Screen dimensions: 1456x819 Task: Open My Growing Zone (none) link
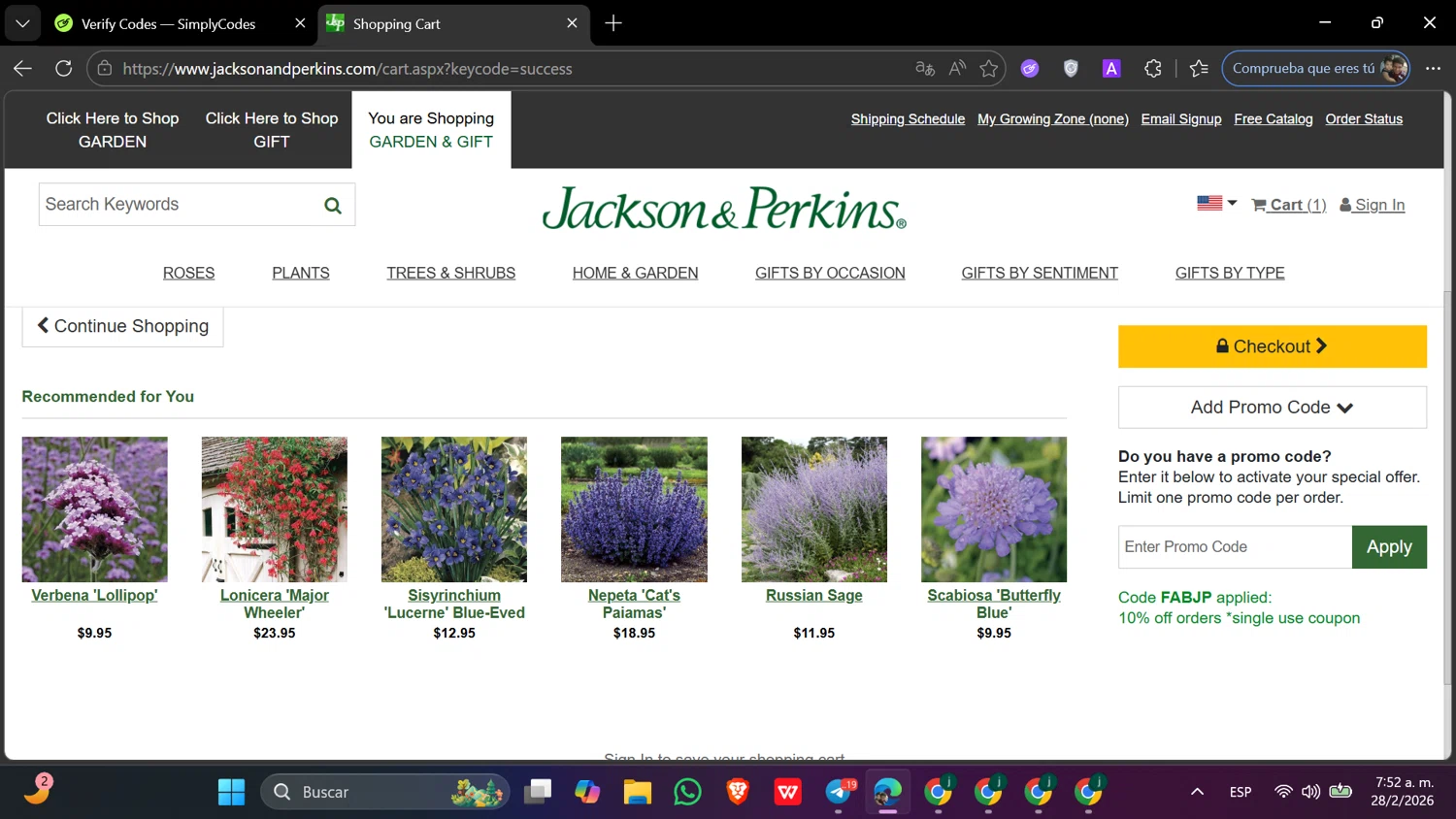[1053, 119]
